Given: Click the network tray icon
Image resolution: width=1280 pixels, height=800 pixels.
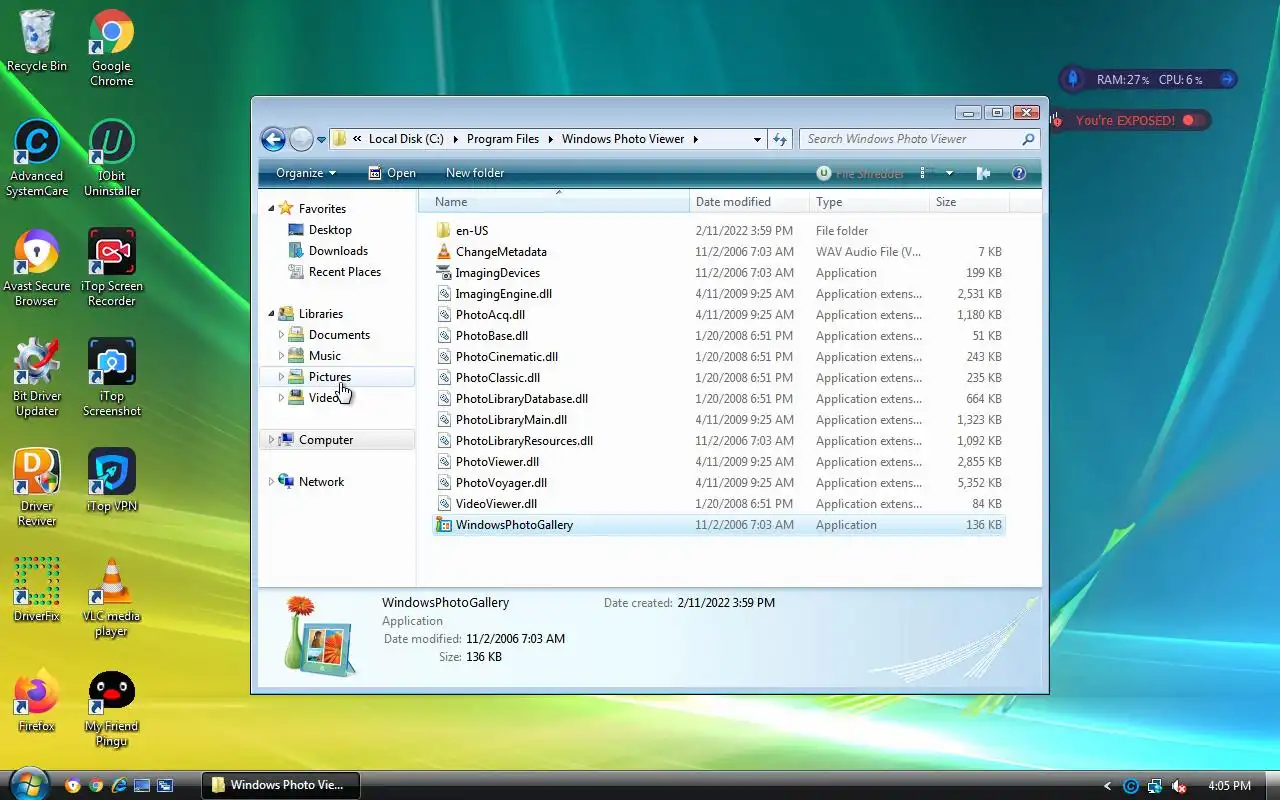Looking at the screenshot, I should pyautogui.click(x=1155, y=786).
